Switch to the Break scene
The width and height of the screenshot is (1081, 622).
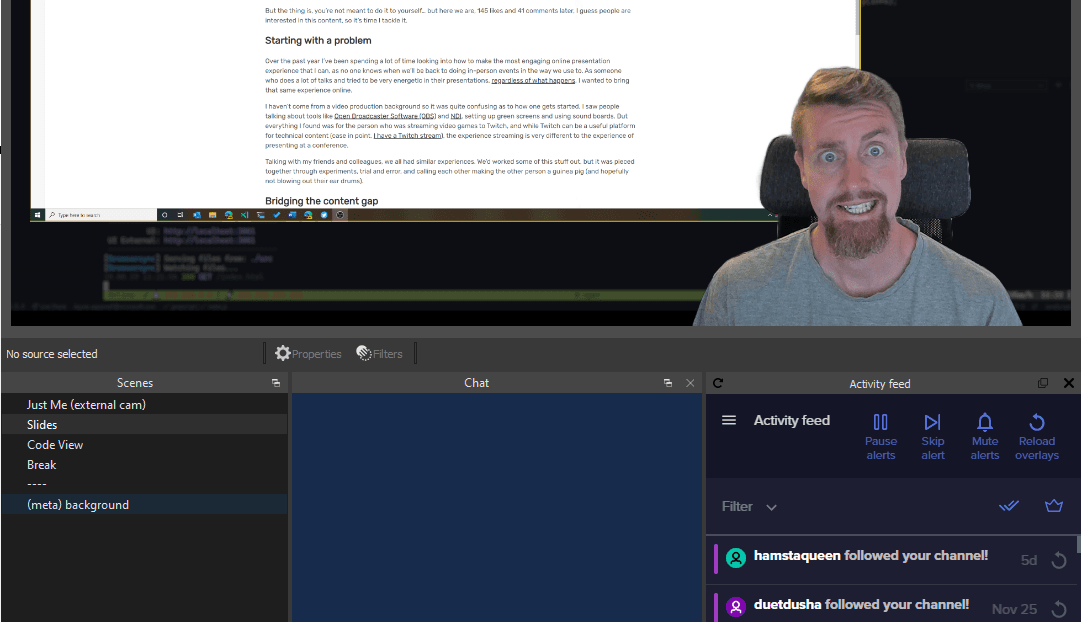[41, 464]
